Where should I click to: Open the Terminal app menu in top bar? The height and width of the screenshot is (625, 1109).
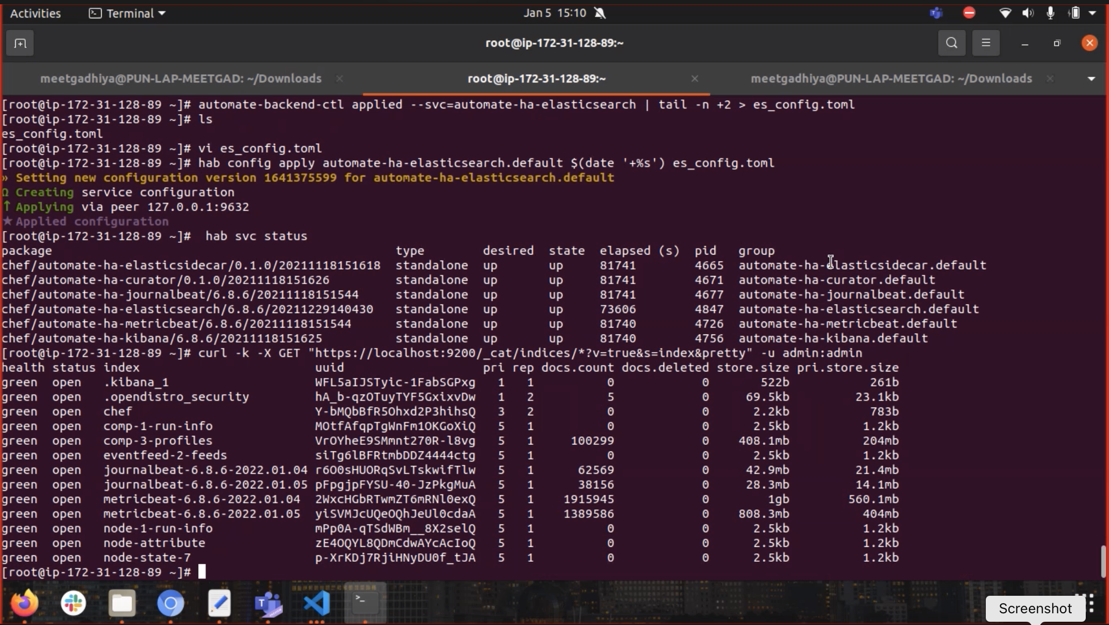[127, 13]
